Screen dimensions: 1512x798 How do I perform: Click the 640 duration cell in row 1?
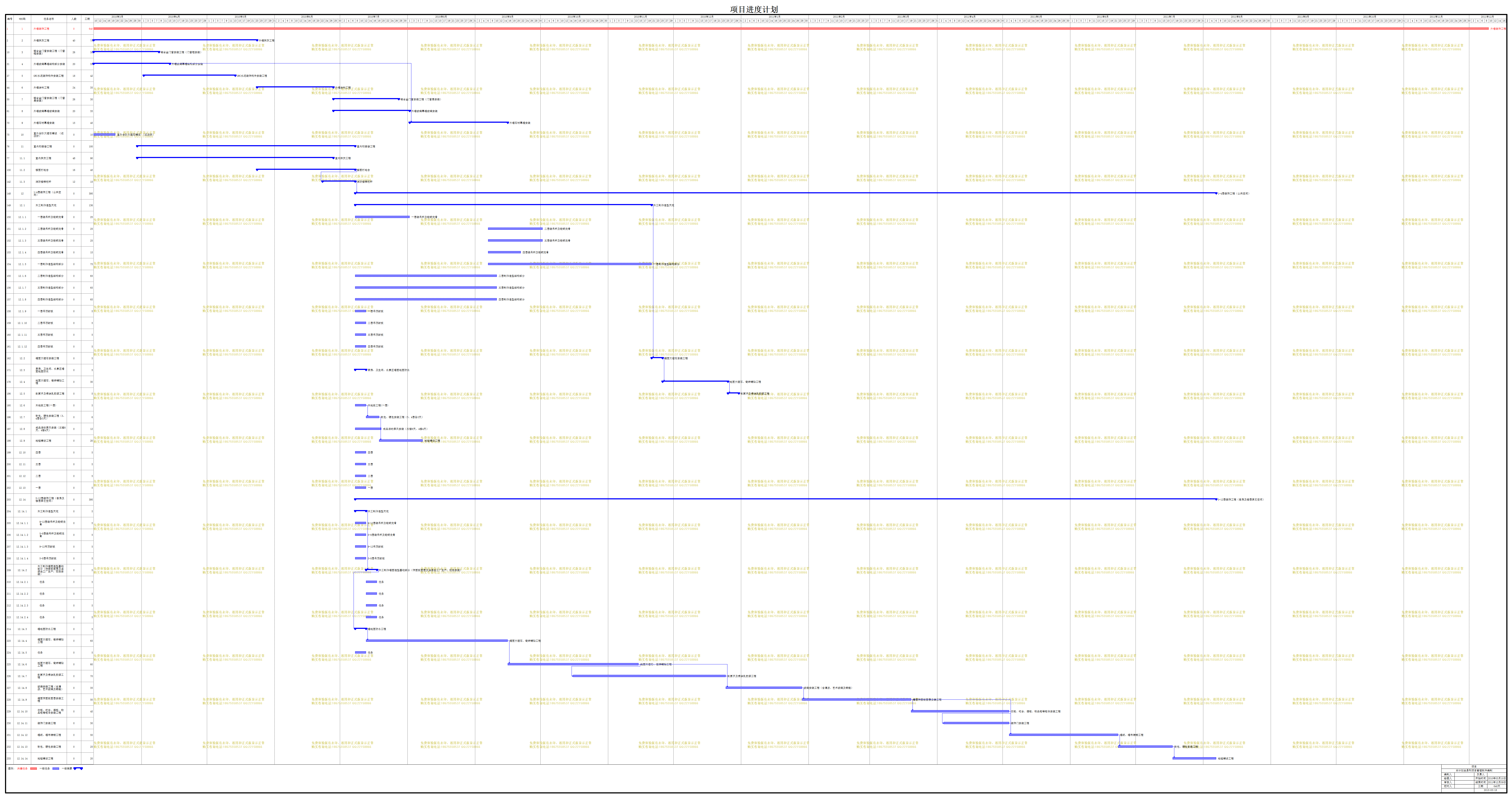click(x=87, y=29)
